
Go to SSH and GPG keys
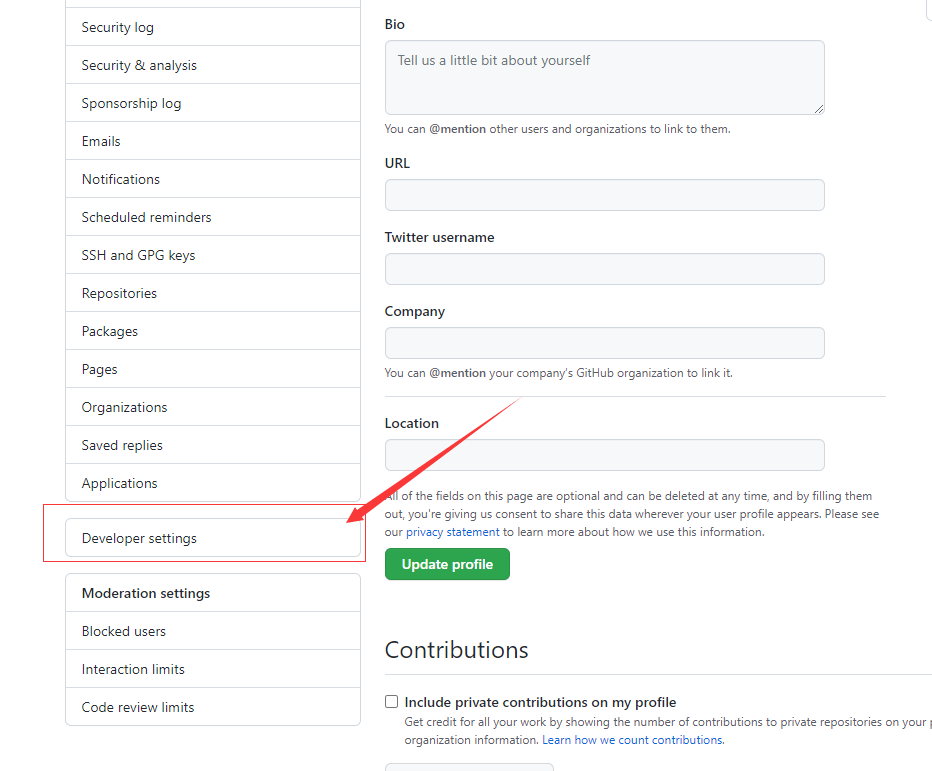click(138, 255)
